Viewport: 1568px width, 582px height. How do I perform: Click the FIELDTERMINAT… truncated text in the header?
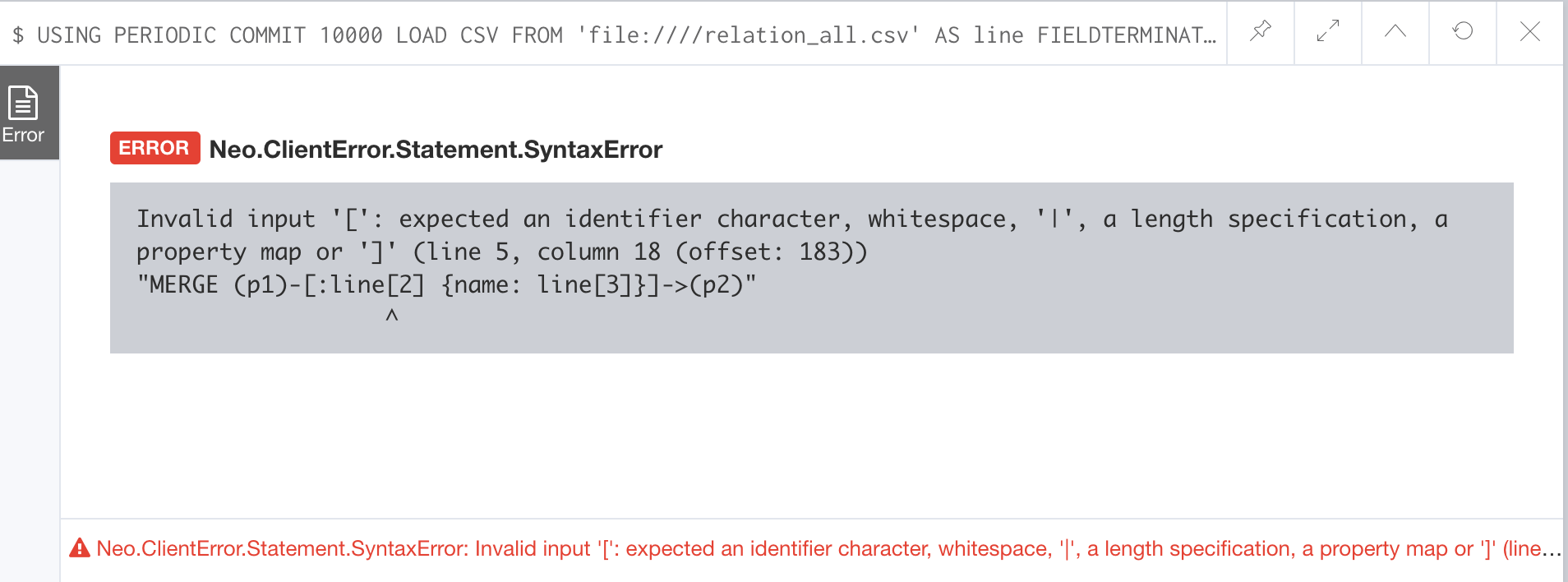tap(1126, 35)
